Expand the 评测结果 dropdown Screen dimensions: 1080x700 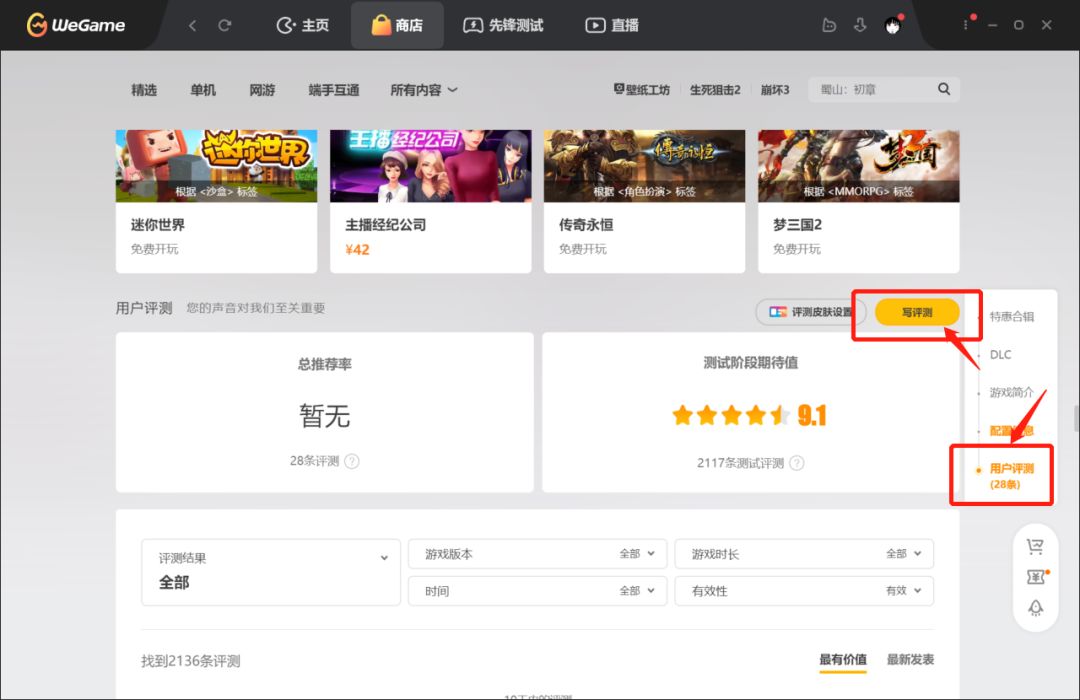pos(271,572)
